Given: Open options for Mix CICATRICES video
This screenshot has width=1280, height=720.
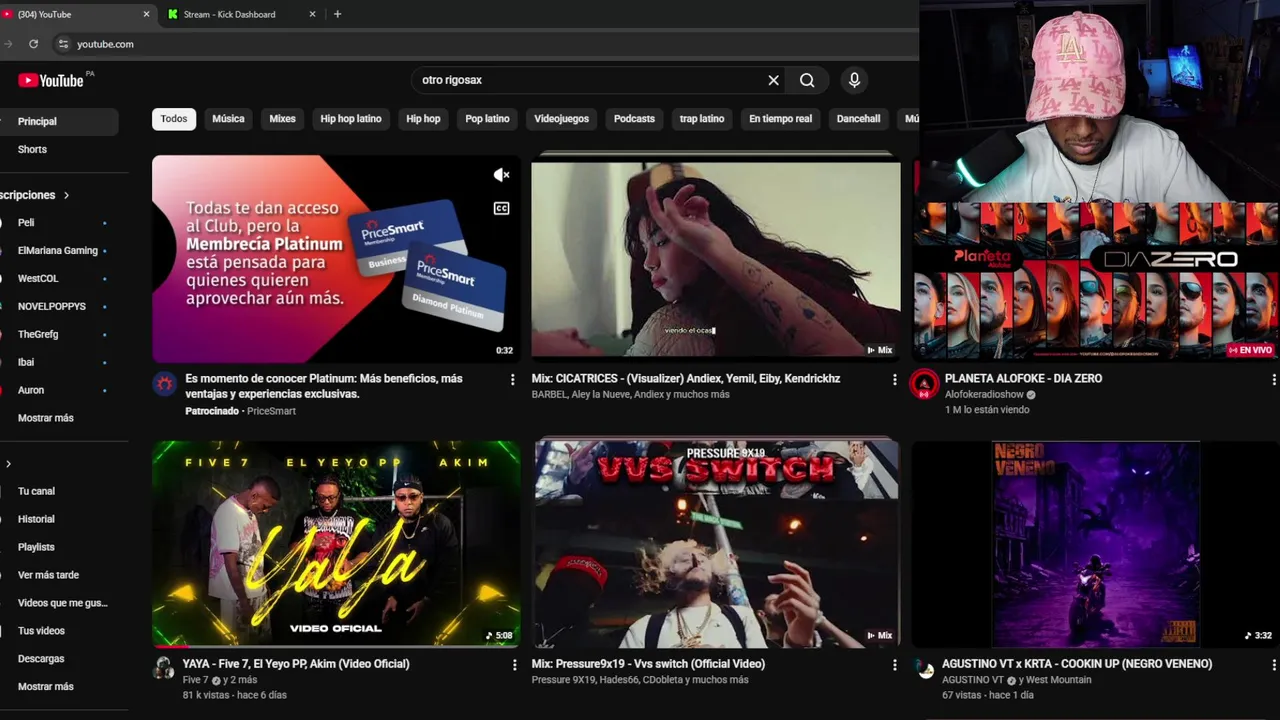Looking at the screenshot, I should click(x=894, y=380).
